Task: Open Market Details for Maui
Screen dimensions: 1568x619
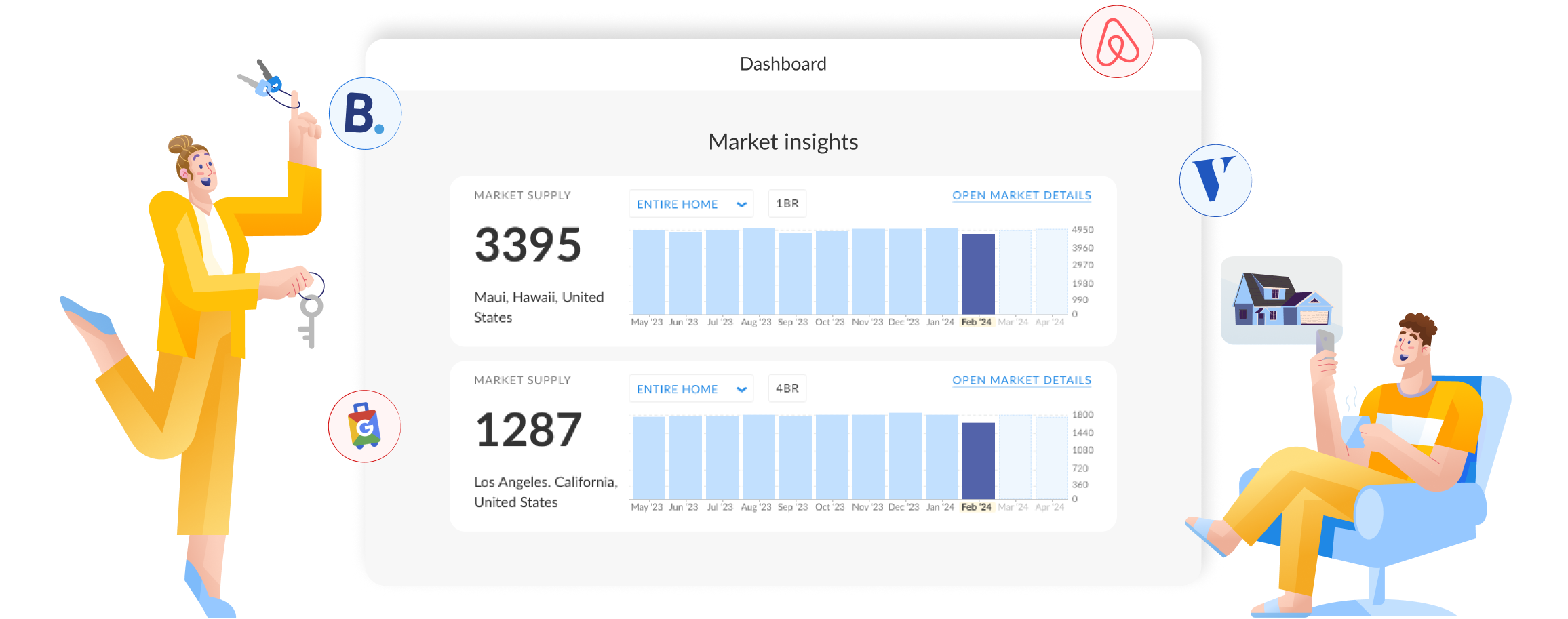Action: (1021, 195)
